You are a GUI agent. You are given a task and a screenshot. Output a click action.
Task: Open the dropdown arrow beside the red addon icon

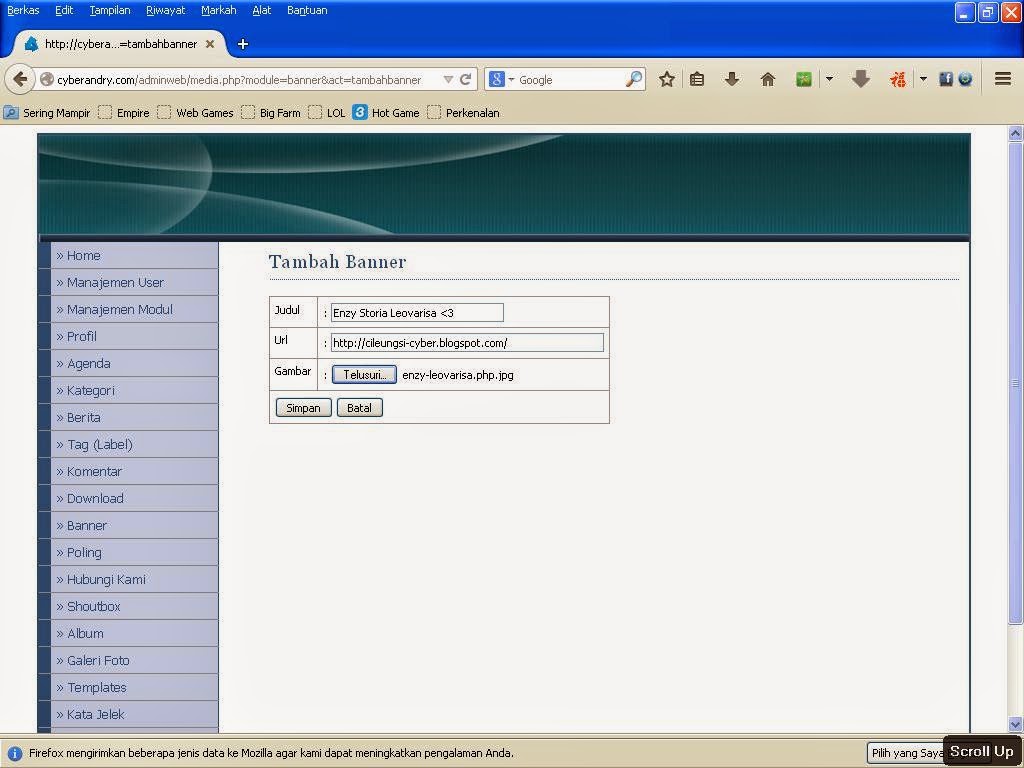pos(923,80)
